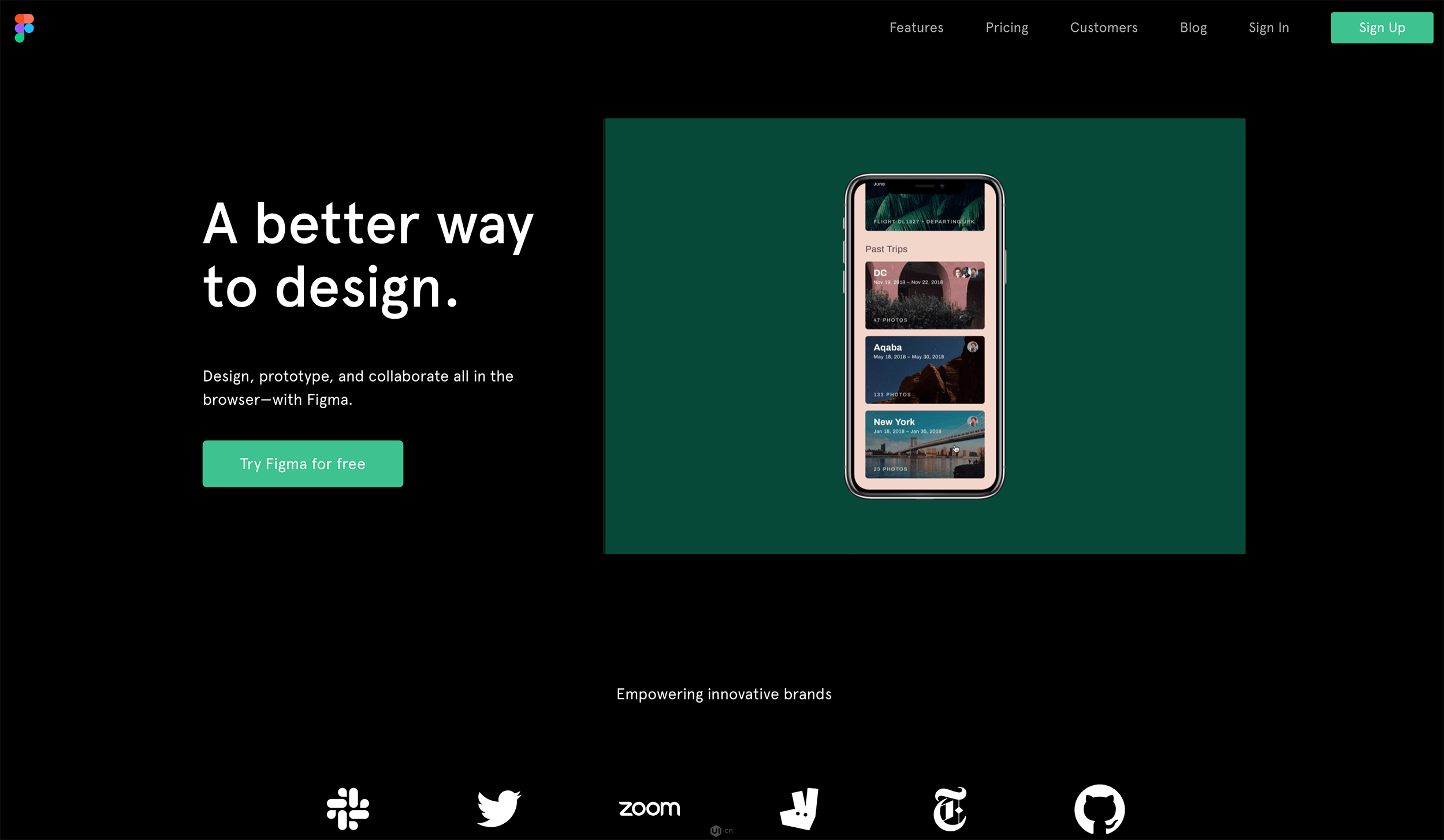The width and height of the screenshot is (1444, 840).
Task: Click the Slack brand icon
Action: pos(348,808)
